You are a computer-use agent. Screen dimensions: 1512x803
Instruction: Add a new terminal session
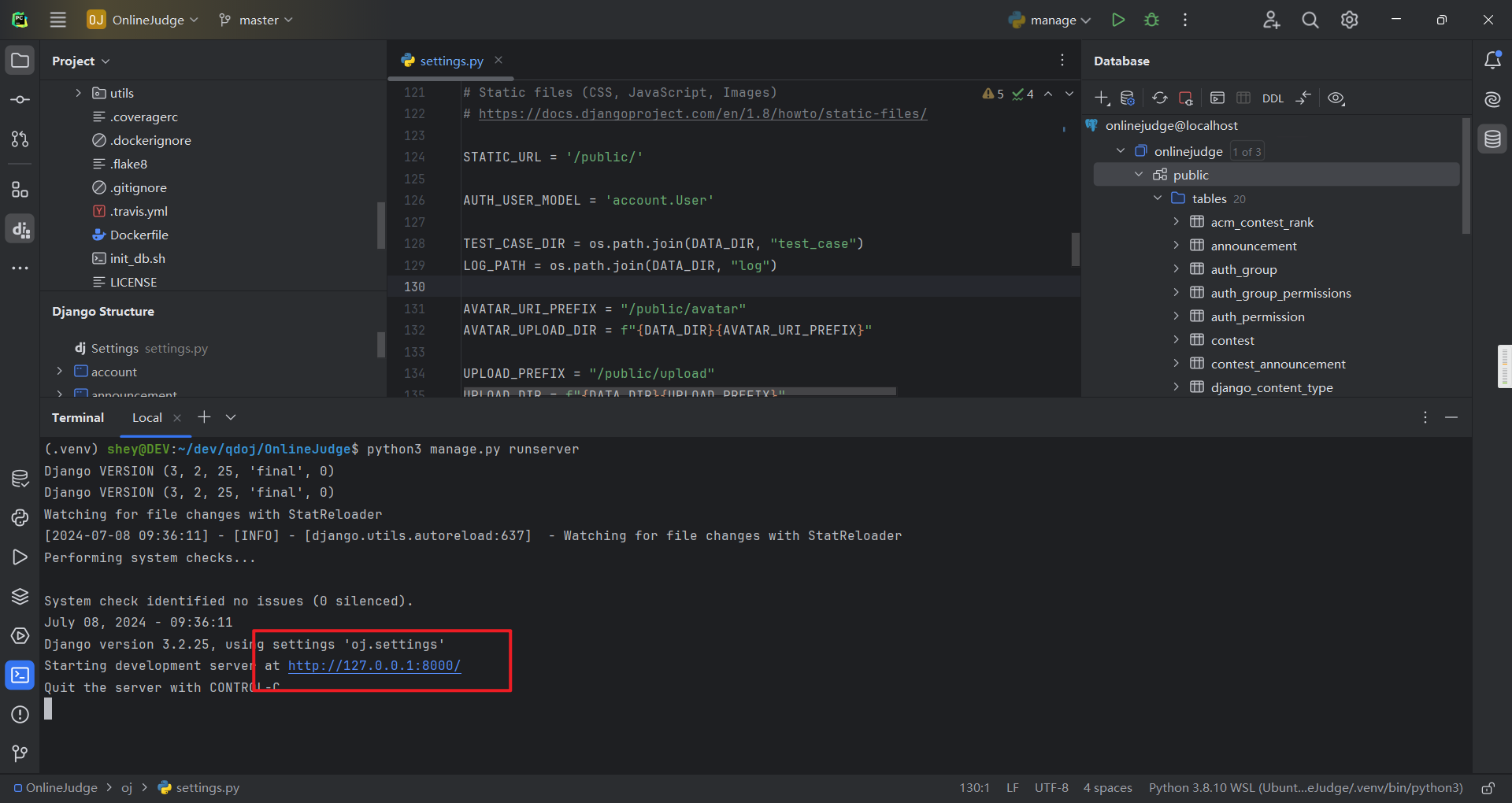click(x=204, y=417)
